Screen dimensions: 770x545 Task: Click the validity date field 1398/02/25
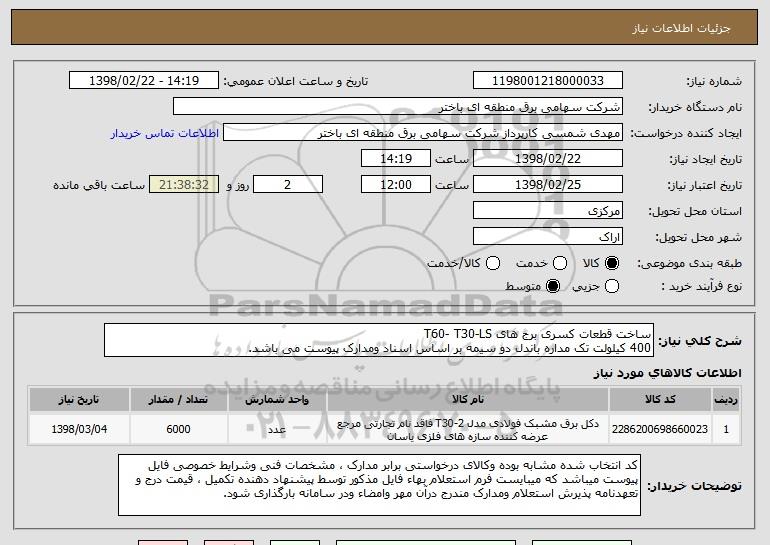(x=548, y=185)
